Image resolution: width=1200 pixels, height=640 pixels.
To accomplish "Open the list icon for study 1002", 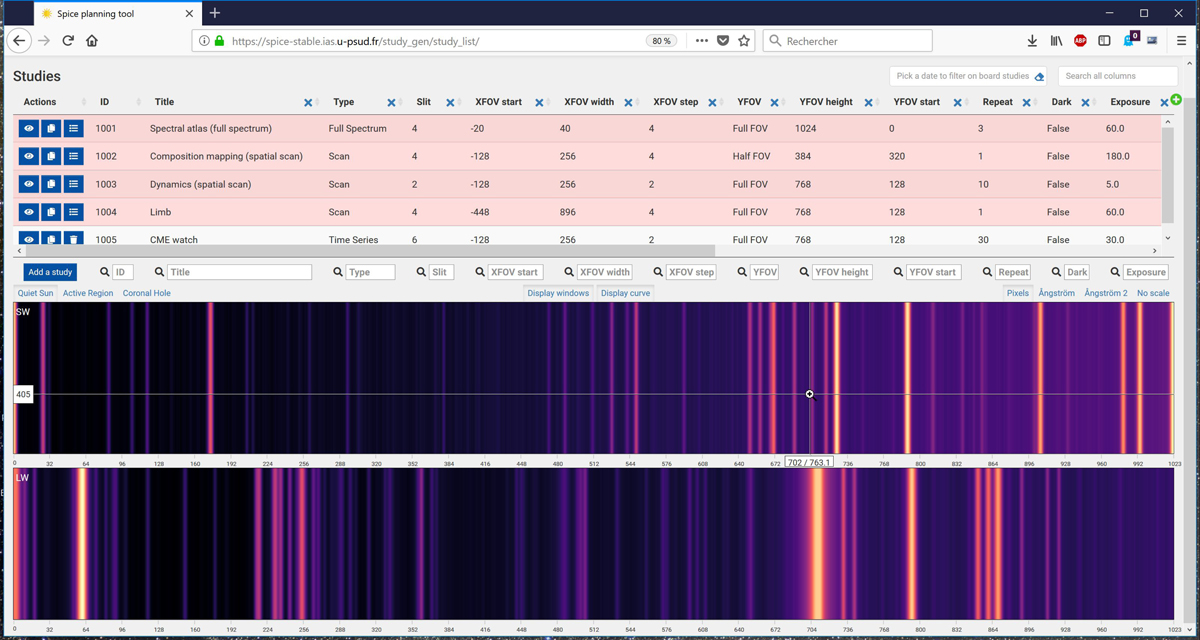I will tap(73, 157).
